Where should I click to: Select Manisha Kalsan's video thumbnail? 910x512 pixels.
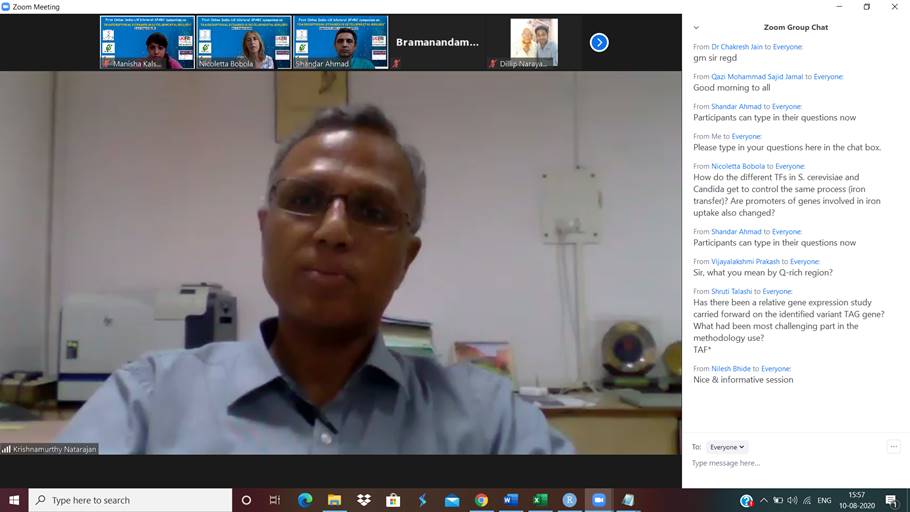point(147,42)
